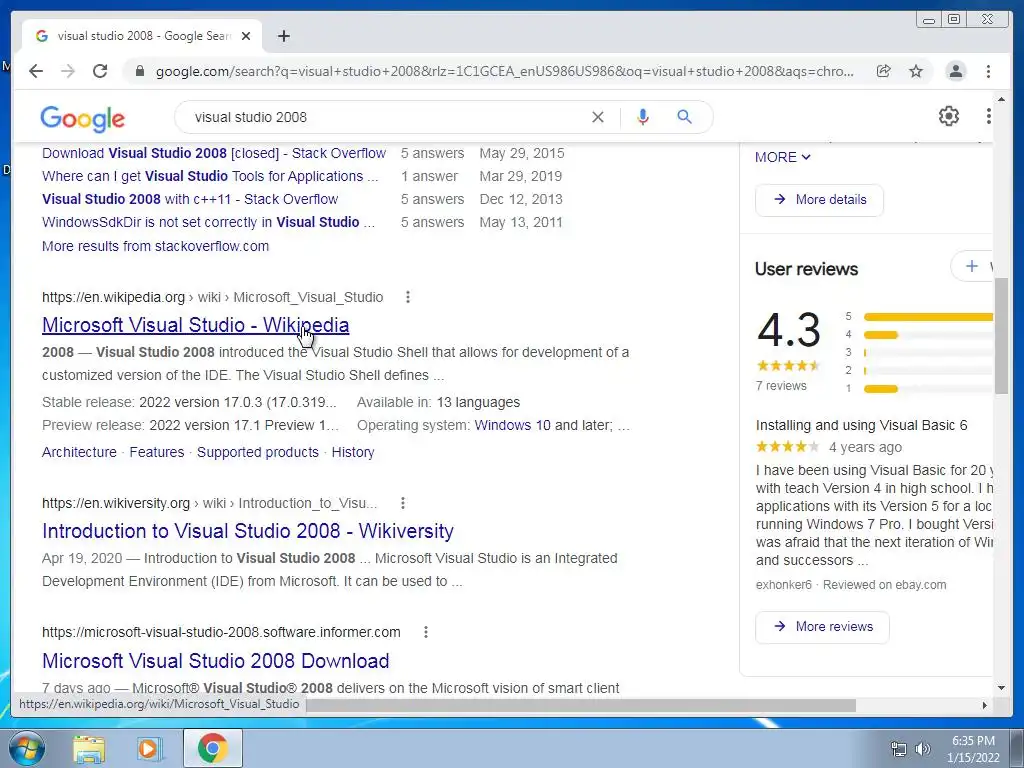1024x768 pixels.
Task: Click the vertical scrollbar thumb
Action: [x=1001, y=336]
